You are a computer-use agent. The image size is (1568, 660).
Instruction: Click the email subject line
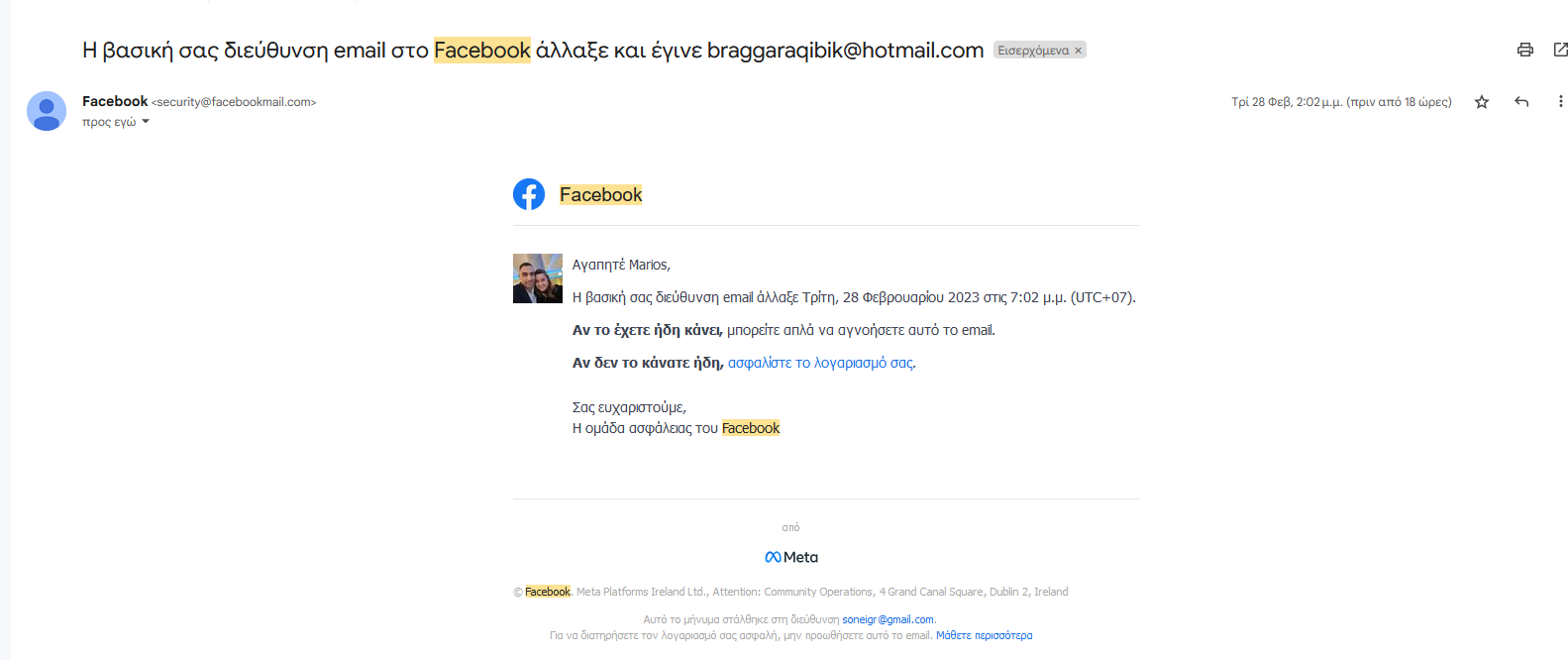[533, 50]
